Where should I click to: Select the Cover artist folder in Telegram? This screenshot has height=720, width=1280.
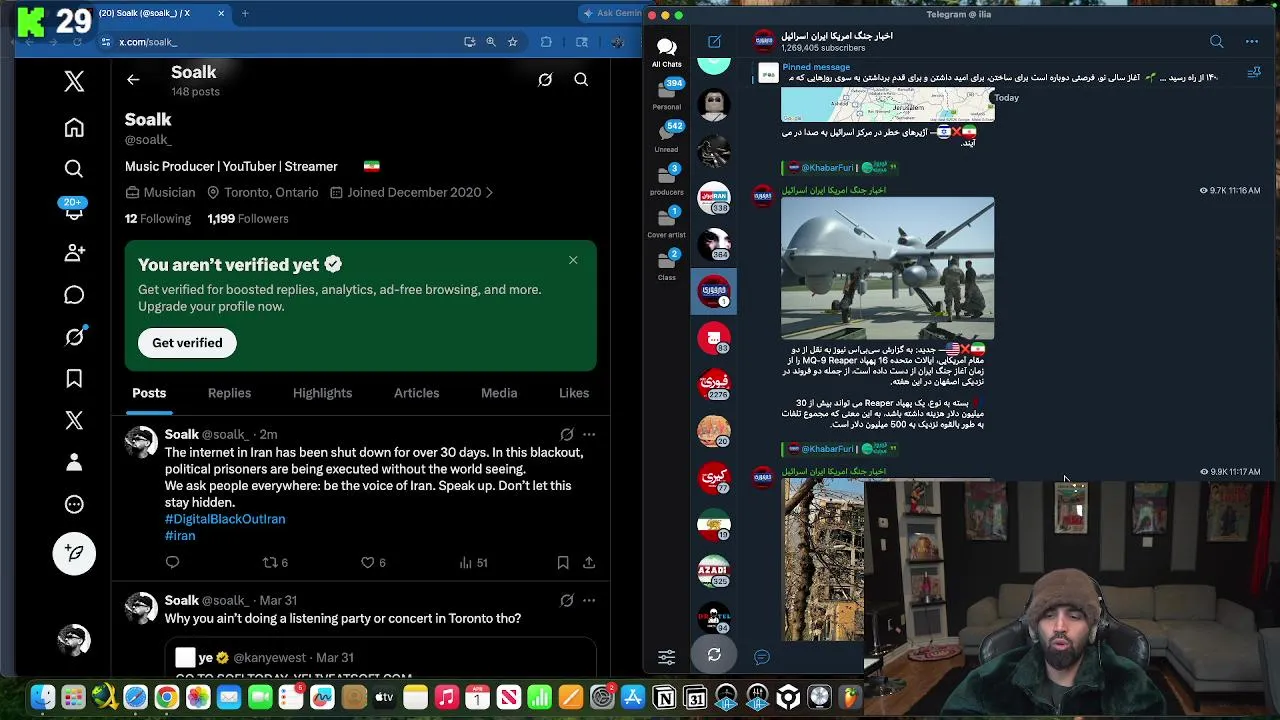[666, 222]
